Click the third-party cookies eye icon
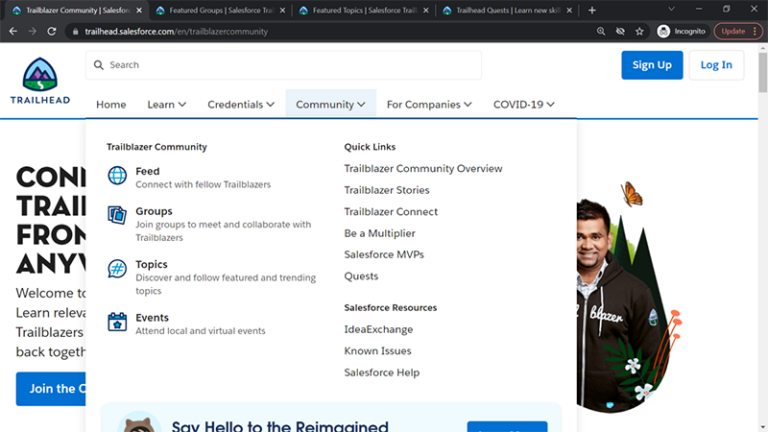Screen dimensions: 768x432 pyautogui.click(x=620, y=31)
